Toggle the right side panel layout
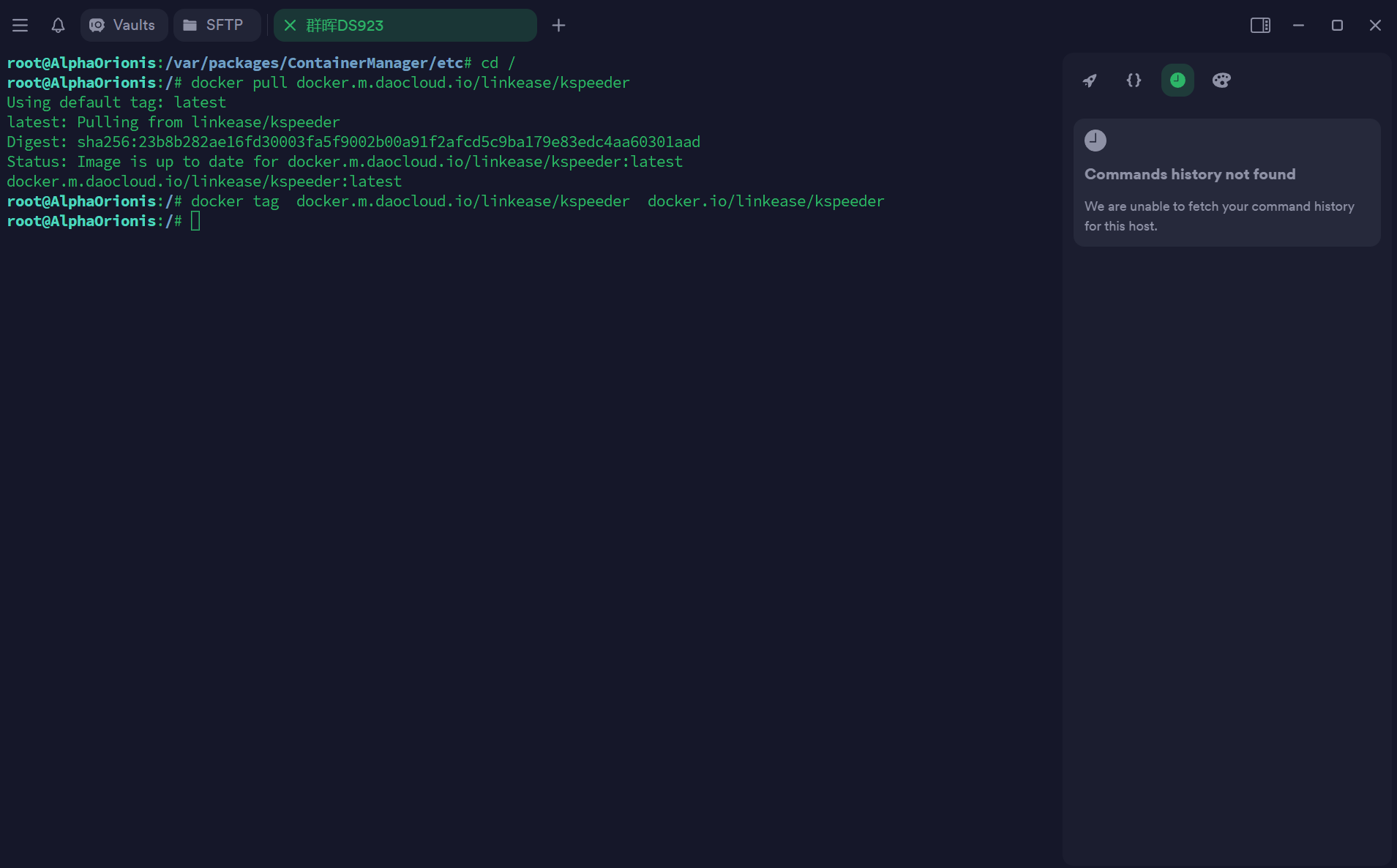Image resolution: width=1397 pixels, height=868 pixels. point(1260,25)
